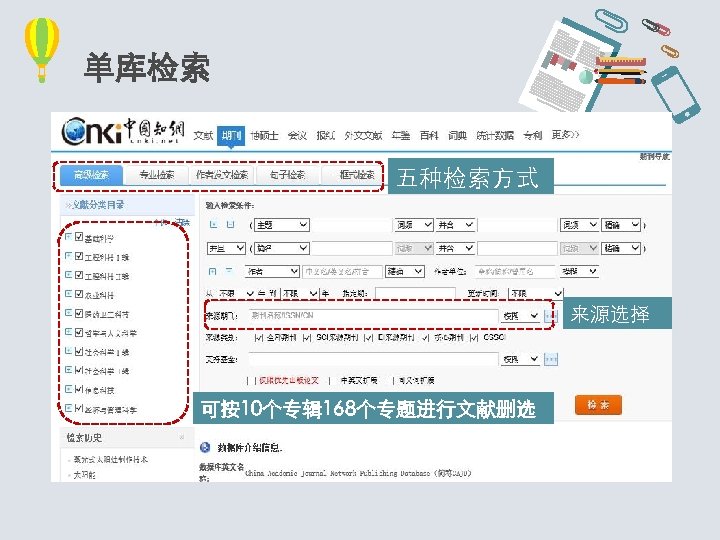Expand the 基础科学 category tree node
Screen dimensions: 720x540
click(68, 237)
